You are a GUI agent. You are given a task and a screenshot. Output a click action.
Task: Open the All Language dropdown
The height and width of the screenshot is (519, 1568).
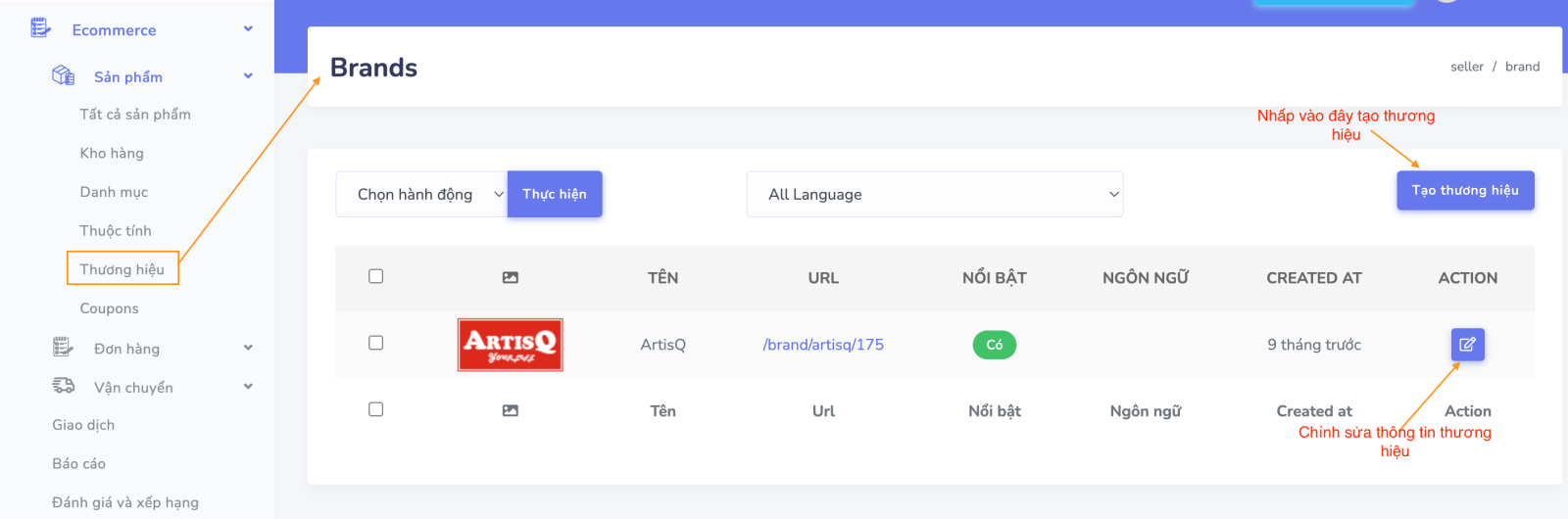coord(934,194)
